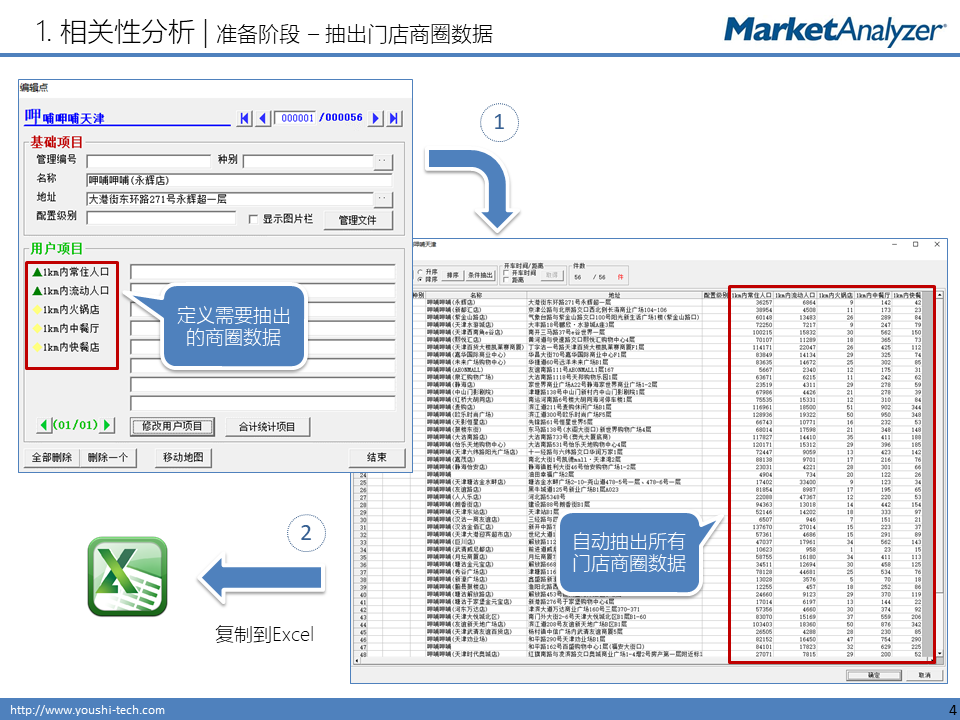Select the 降序 radio button
The width and height of the screenshot is (960, 720).
click(420, 279)
